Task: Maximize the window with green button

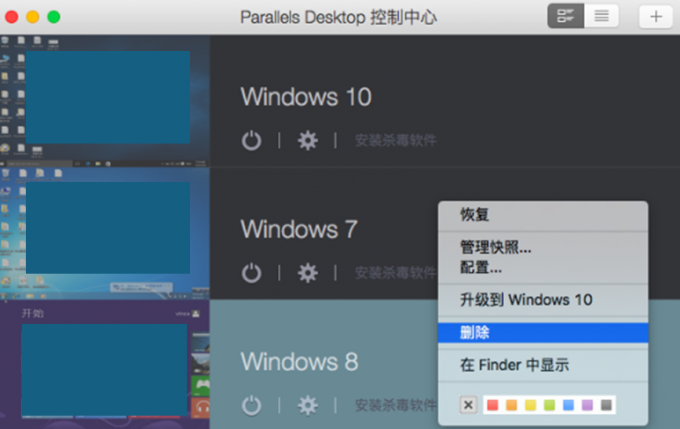Action: [54, 17]
